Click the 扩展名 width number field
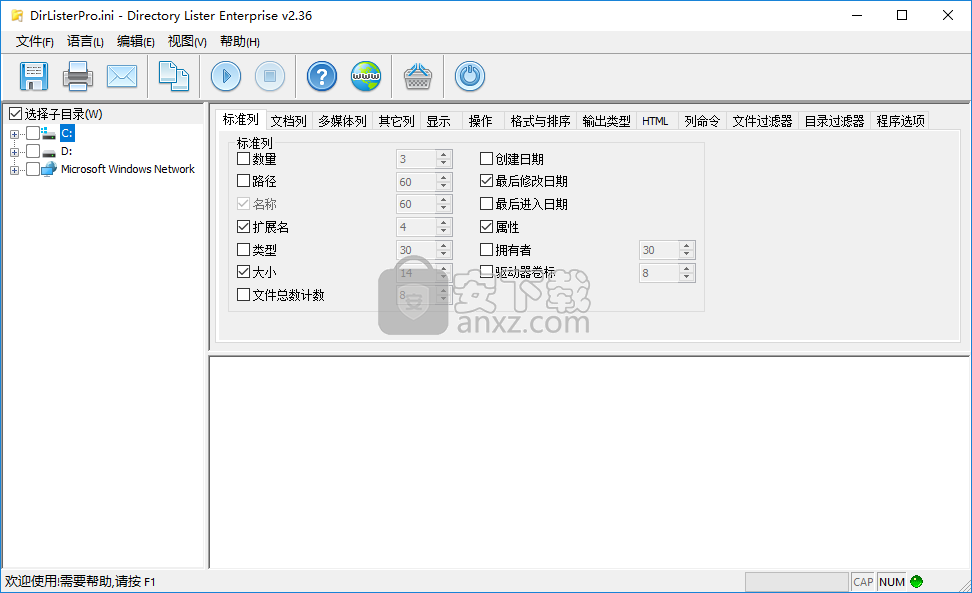Screen dimensions: 972x593 point(416,227)
